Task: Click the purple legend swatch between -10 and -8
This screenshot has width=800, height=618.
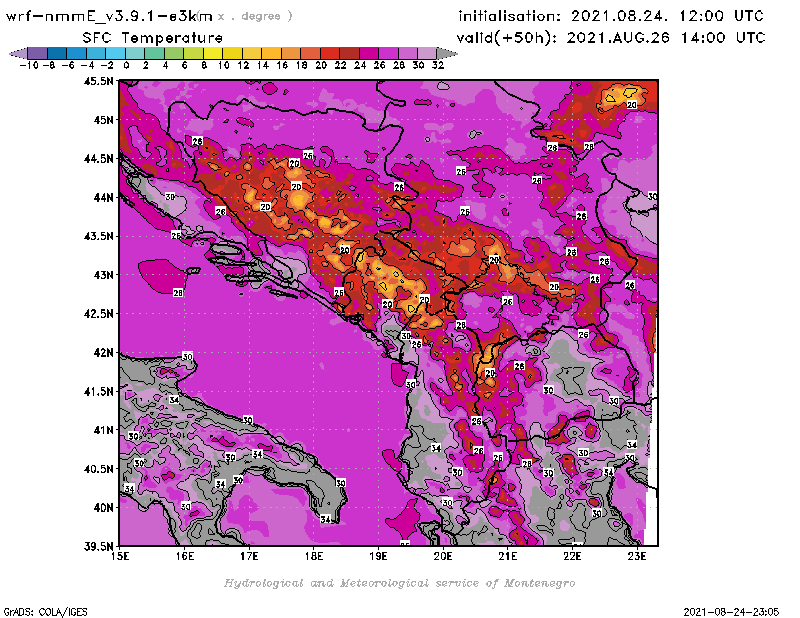Action: [x=38, y=54]
